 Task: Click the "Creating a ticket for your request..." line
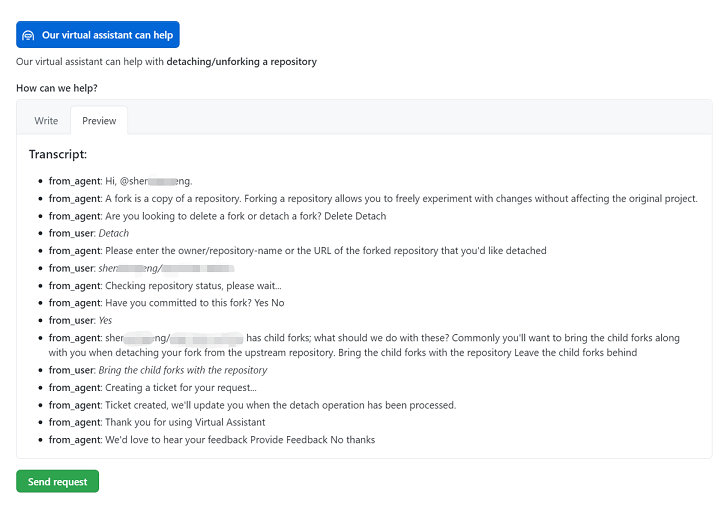coord(180,388)
